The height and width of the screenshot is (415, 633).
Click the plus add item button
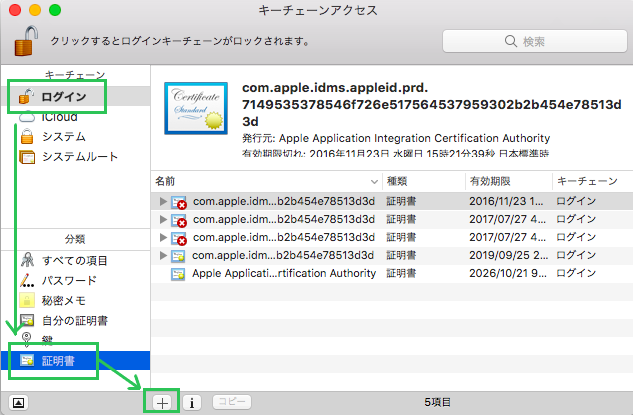point(162,402)
